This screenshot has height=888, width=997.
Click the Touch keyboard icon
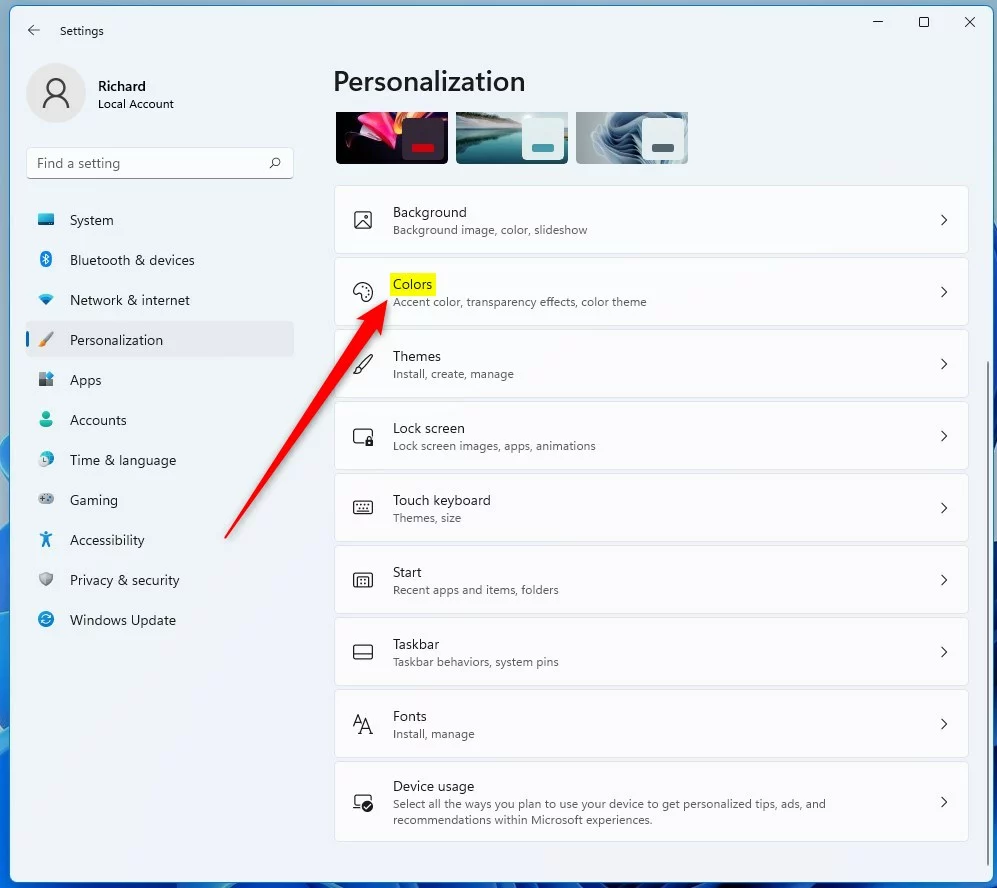click(363, 507)
